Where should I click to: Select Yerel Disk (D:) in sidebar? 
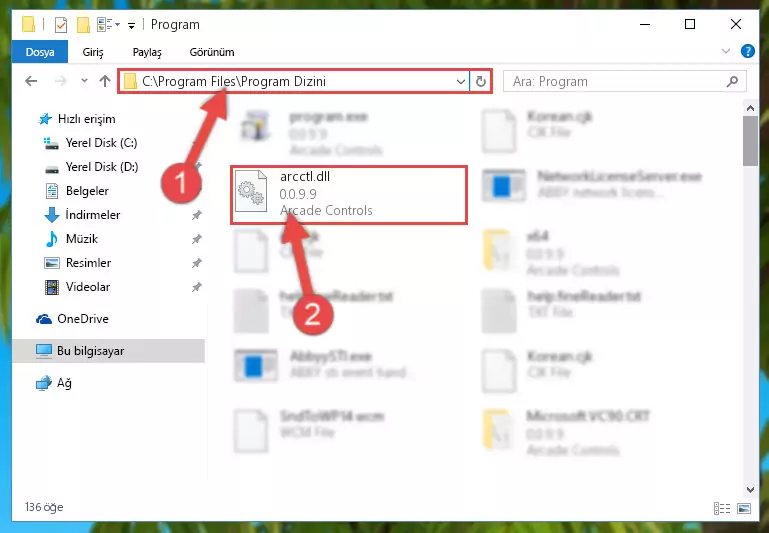coord(102,167)
